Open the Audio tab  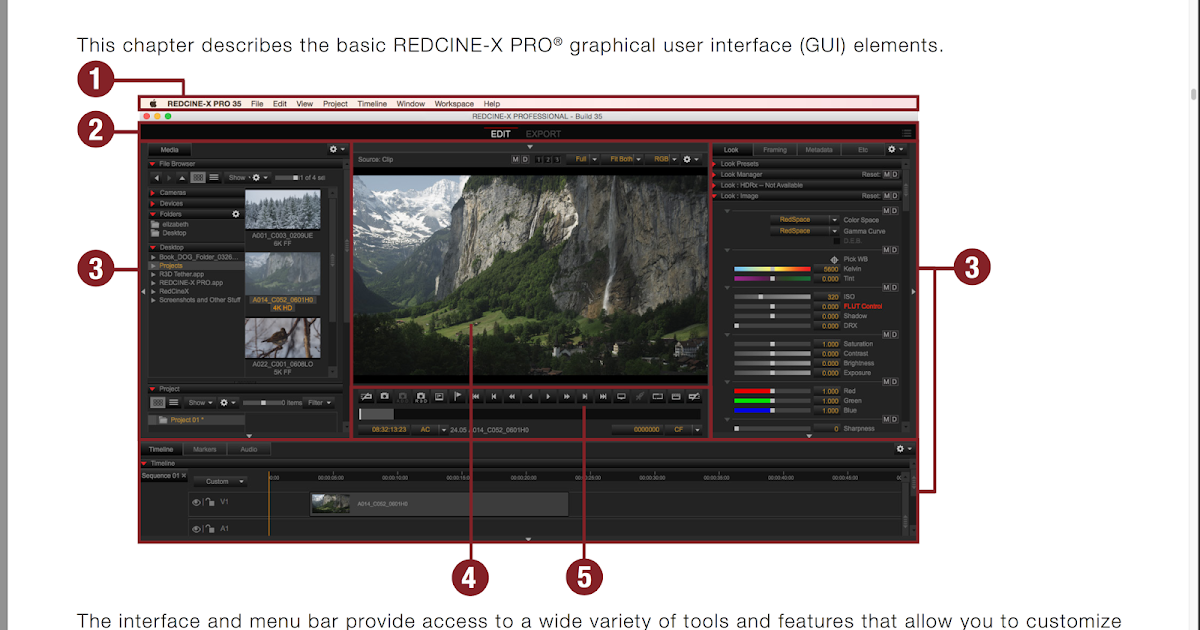click(x=248, y=450)
